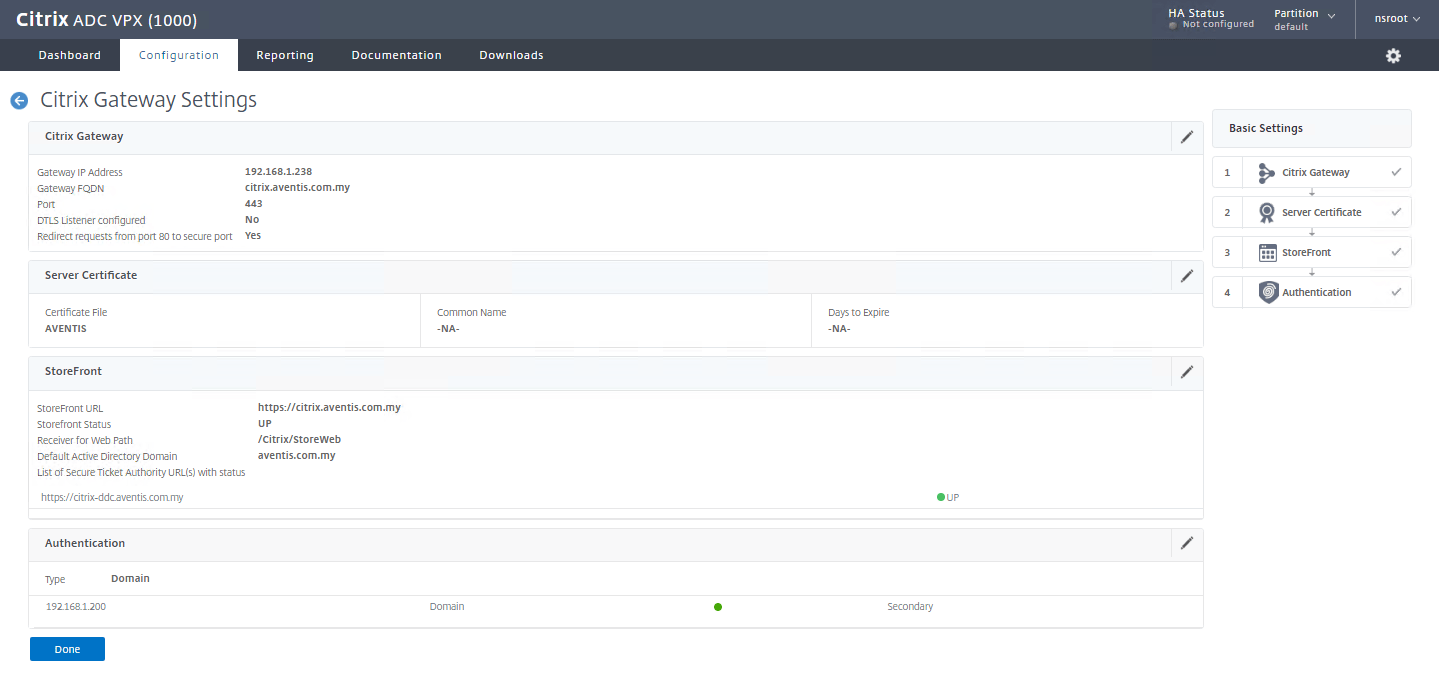Click the Done button
The width and height of the screenshot is (1439, 673).
point(66,648)
